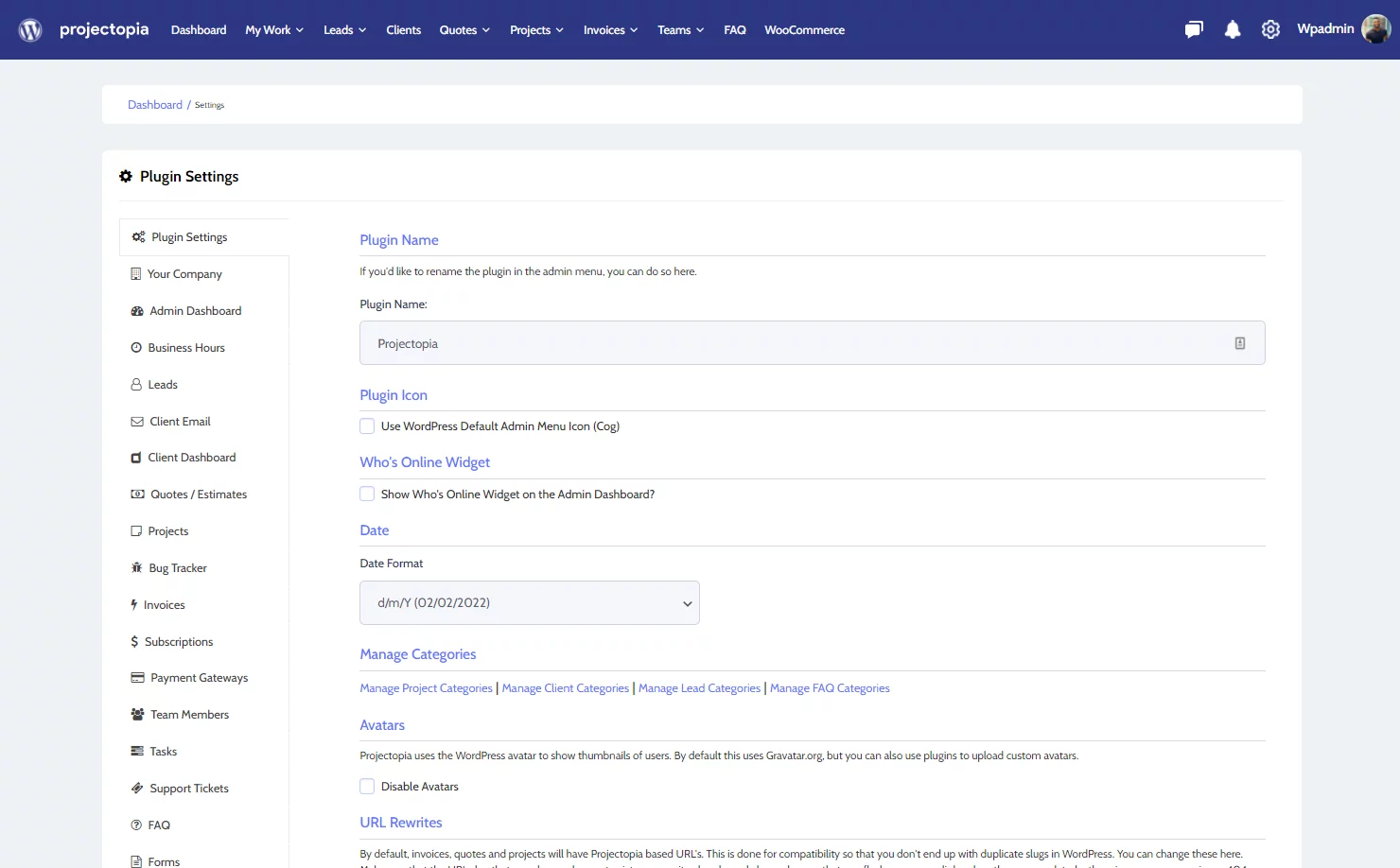Viewport: 1400px width, 868px height.
Task: Select Business Hours settings tab
Action: click(203, 348)
